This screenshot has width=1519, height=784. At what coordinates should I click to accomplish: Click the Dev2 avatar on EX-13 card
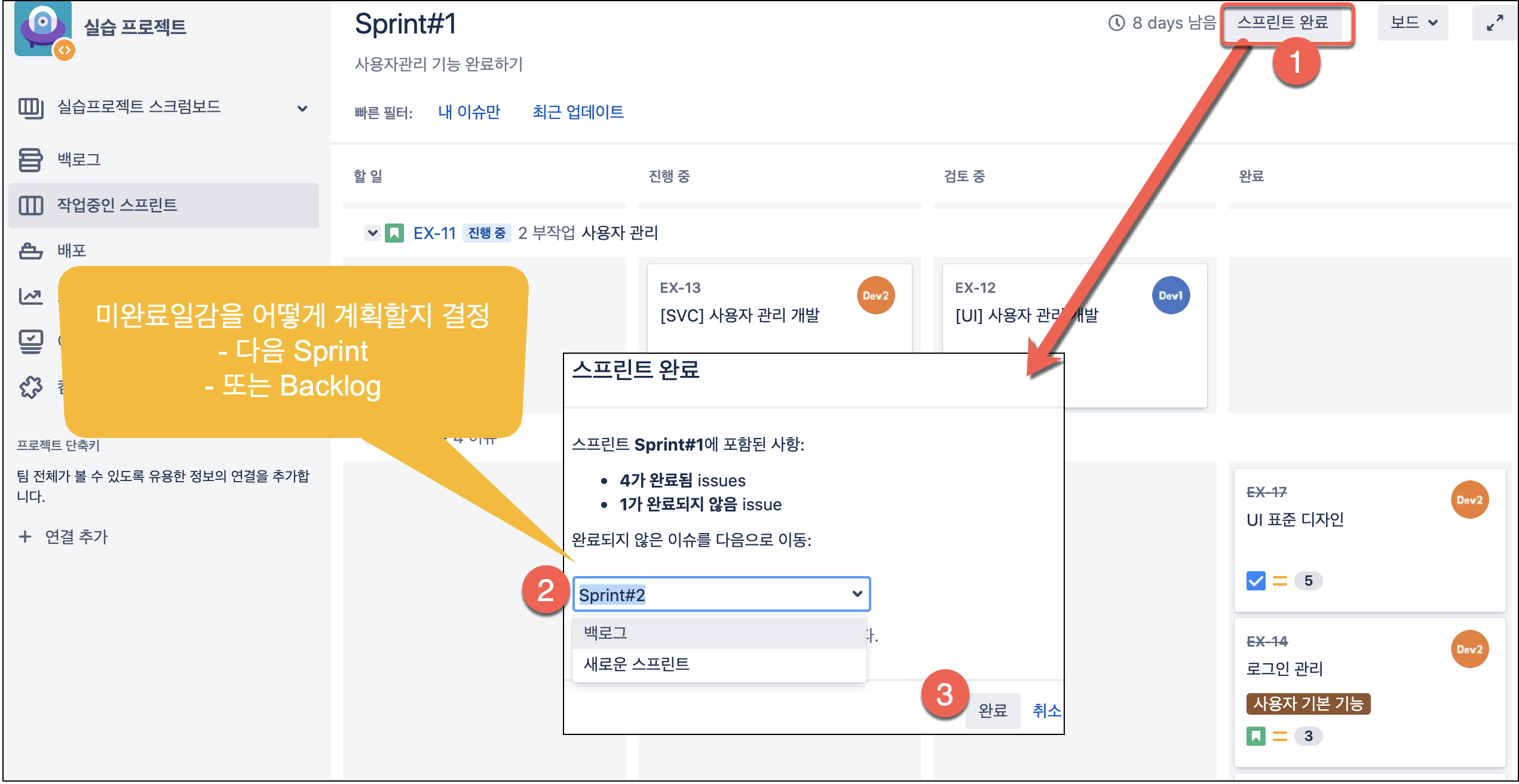coord(875,295)
